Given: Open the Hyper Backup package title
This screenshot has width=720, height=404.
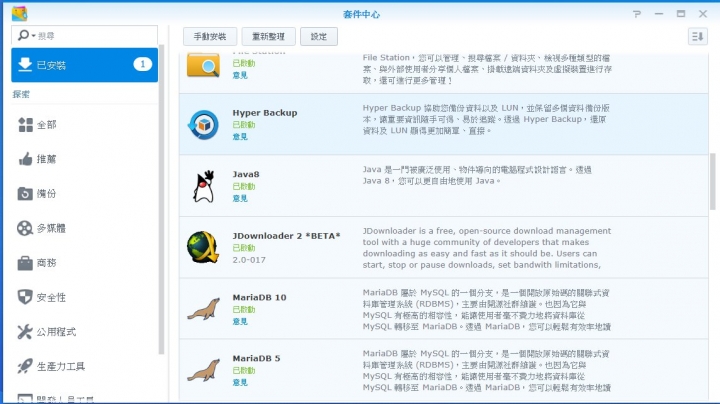Looking at the screenshot, I should pos(264,112).
